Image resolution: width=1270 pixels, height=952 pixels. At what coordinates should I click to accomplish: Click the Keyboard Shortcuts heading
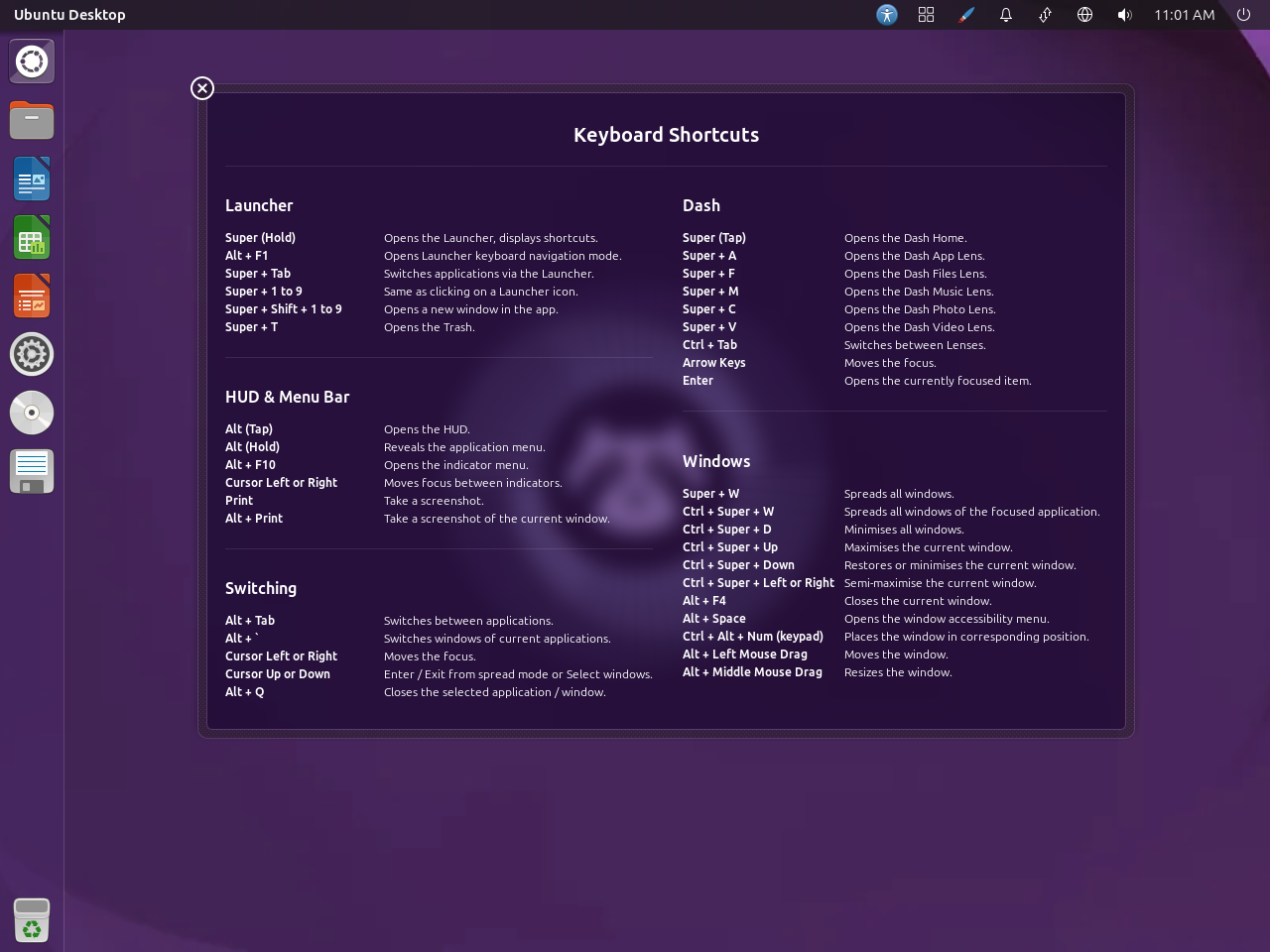(x=666, y=135)
